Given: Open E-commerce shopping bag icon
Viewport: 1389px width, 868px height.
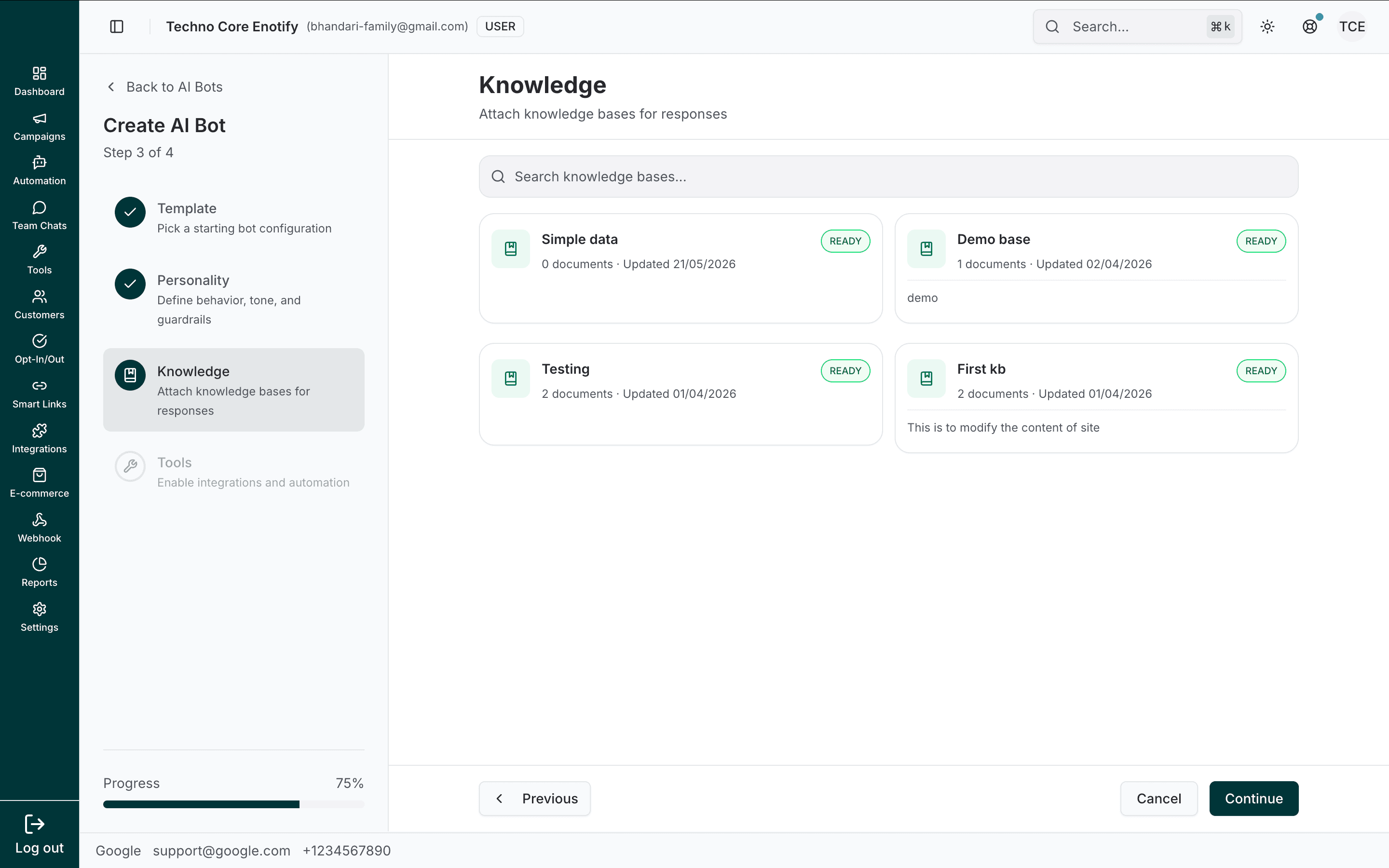Looking at the screenshot, I should click(39, 475).
